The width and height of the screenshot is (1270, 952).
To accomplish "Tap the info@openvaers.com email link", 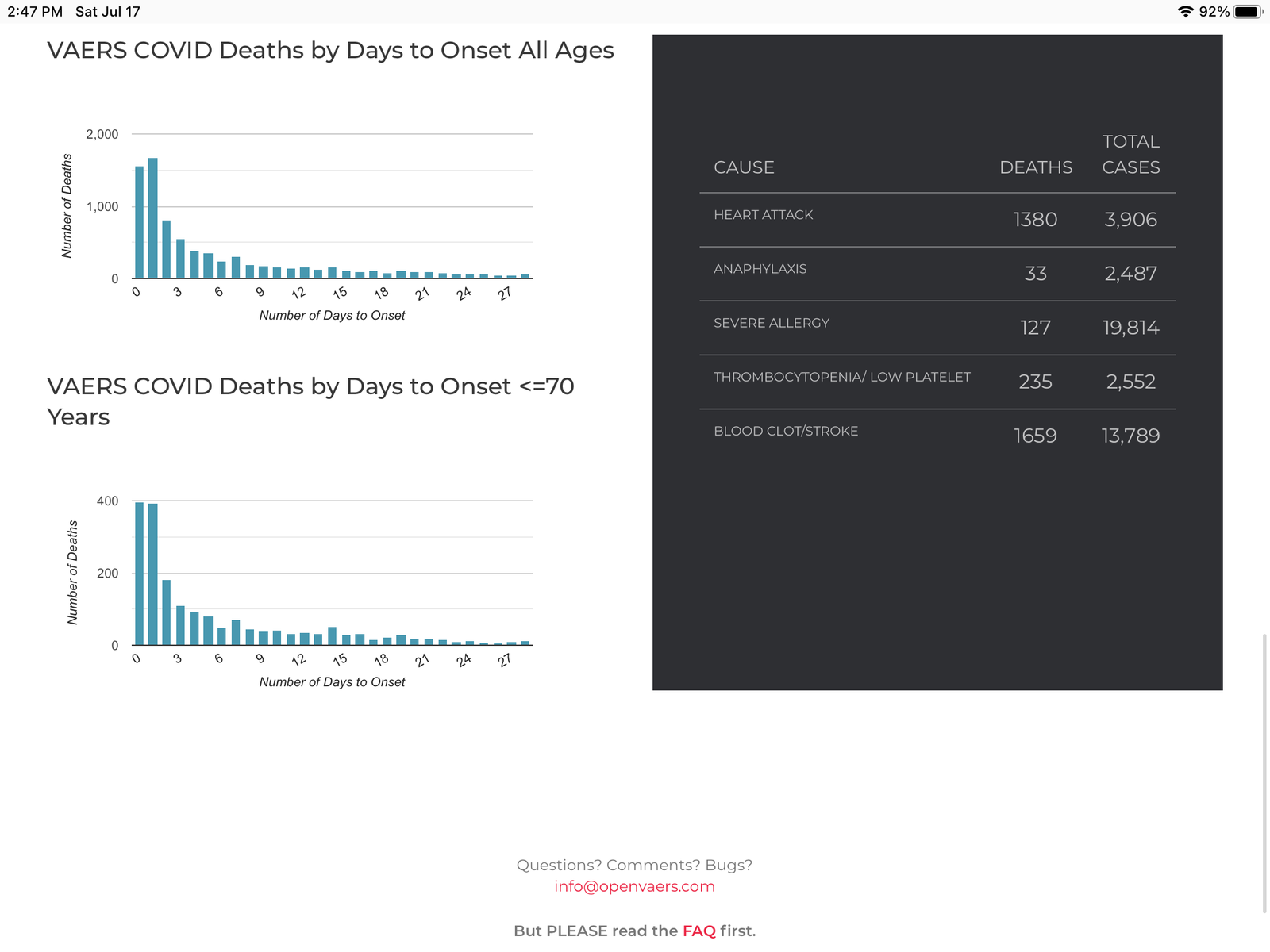I will [x=634, y=886].
